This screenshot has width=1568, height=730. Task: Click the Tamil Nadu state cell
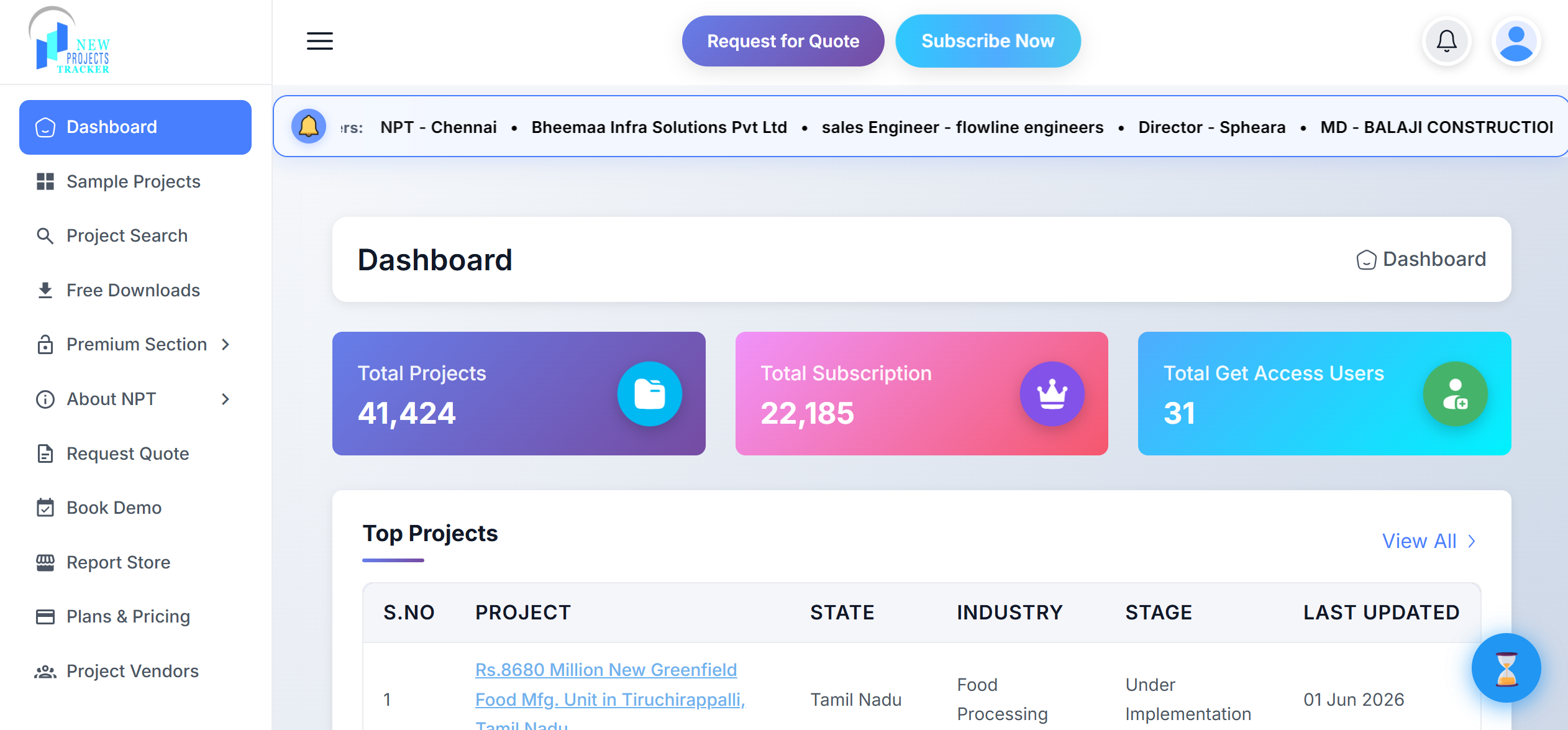tap(855, 700)
